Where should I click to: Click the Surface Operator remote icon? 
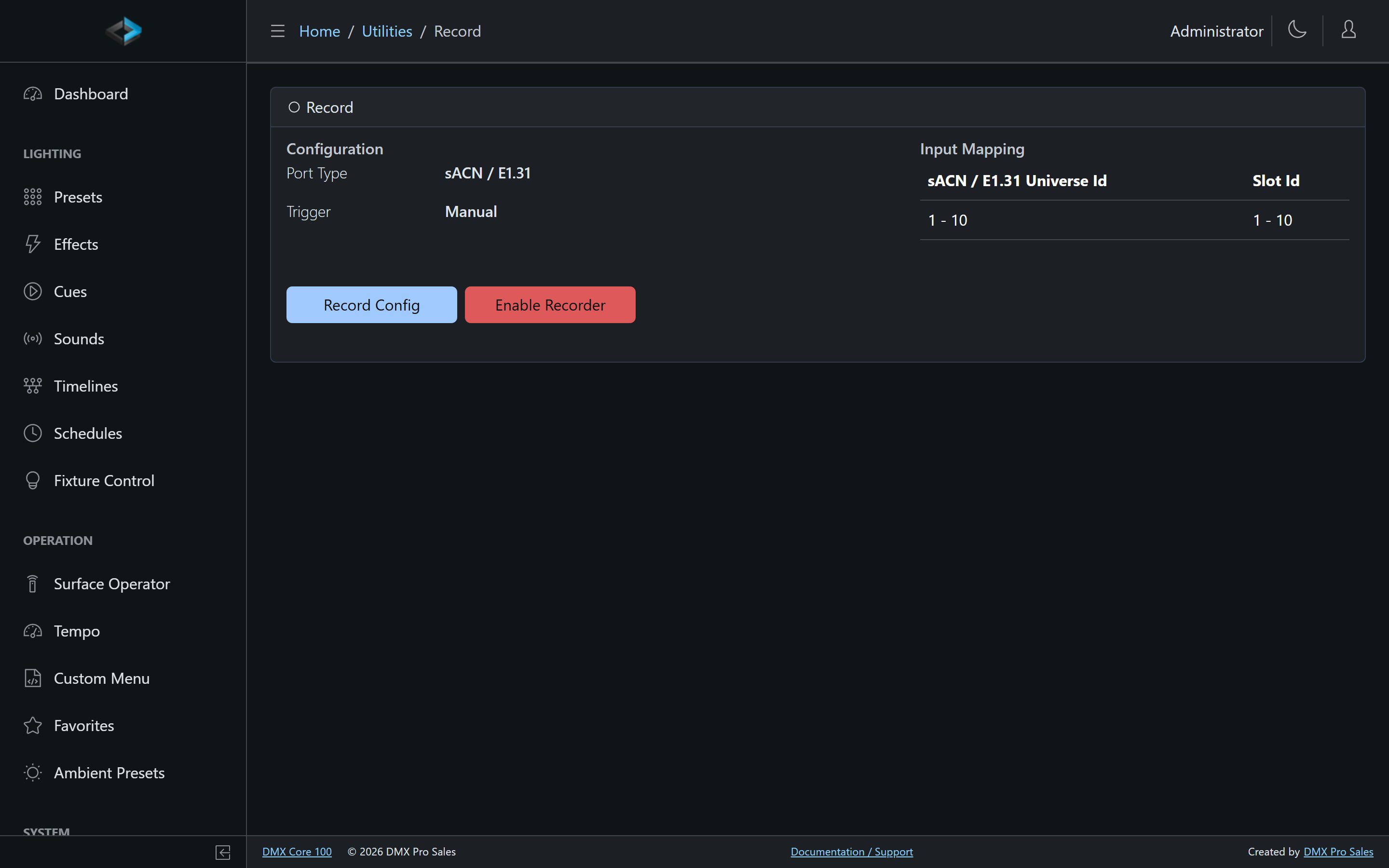click(x=33, y=584)
